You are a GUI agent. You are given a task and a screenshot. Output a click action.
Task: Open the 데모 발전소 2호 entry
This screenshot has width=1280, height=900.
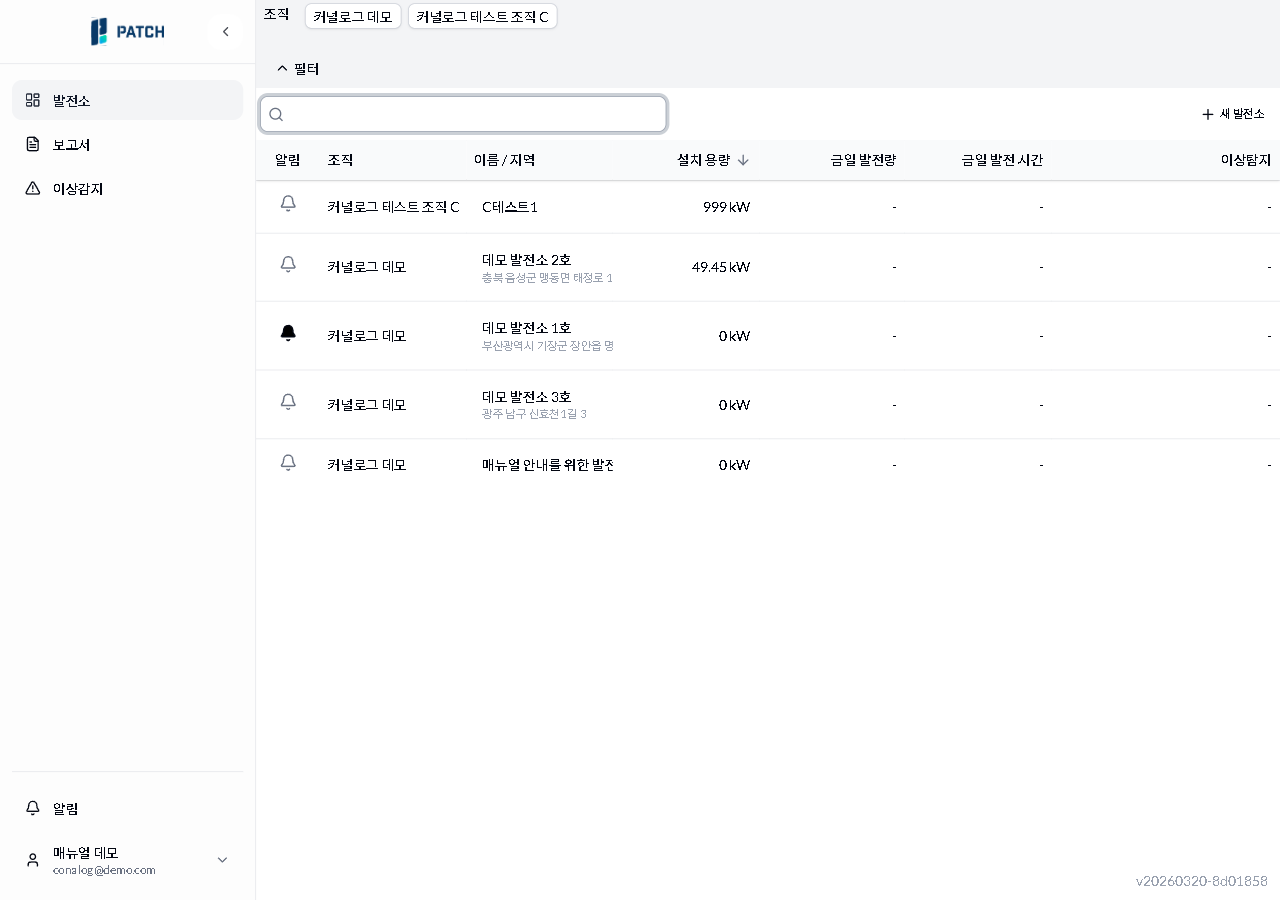tap(525, 259)
